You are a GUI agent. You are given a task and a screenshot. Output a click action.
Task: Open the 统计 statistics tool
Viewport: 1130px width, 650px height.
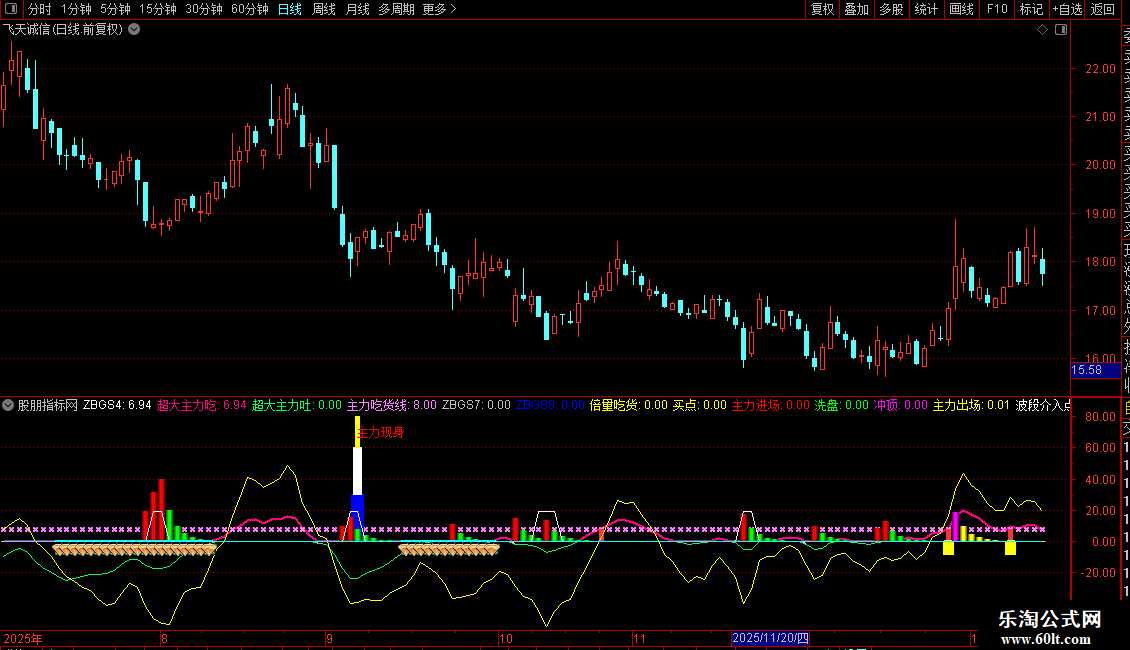pyautogui.click(x=926, y=9)
